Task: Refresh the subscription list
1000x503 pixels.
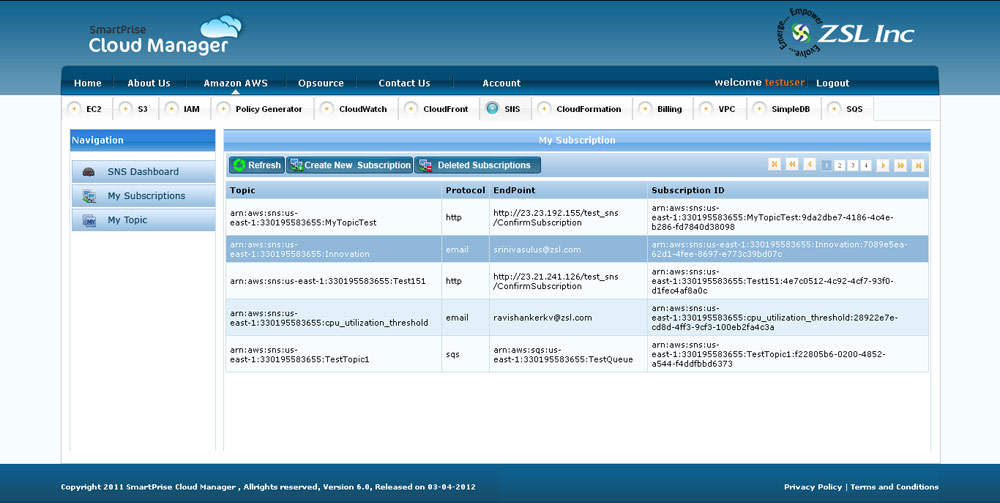Action: click(256, 165)
